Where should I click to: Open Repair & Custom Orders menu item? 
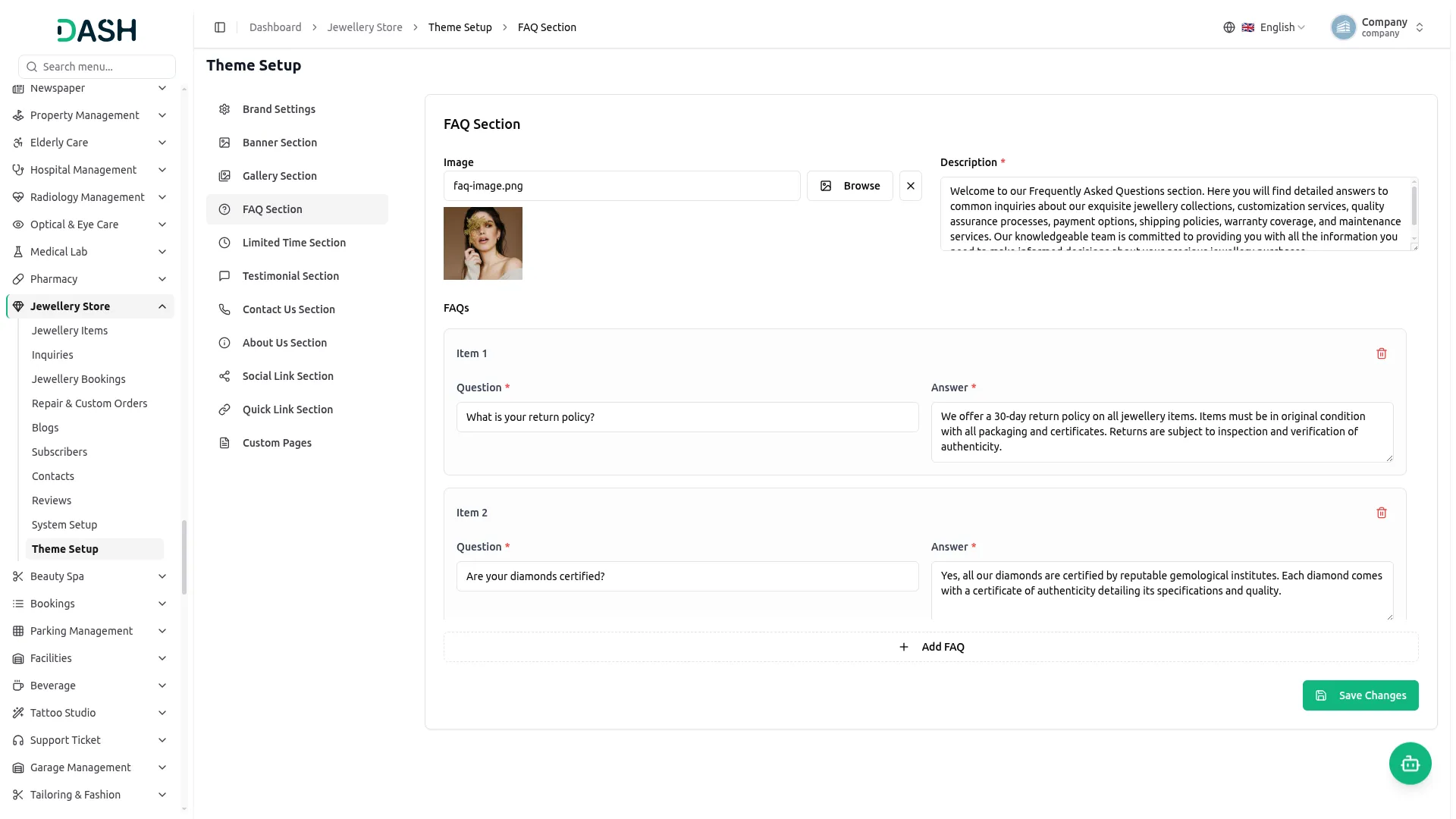[89, 403]
